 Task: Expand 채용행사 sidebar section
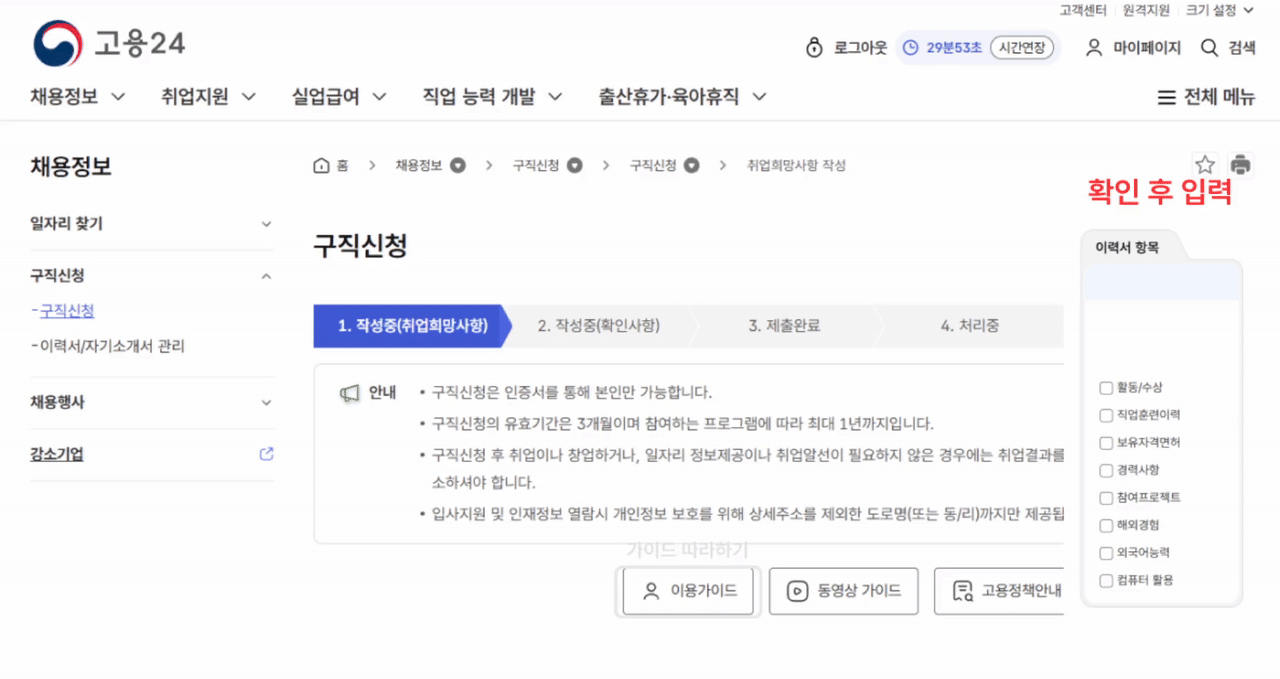coord(266,402)
